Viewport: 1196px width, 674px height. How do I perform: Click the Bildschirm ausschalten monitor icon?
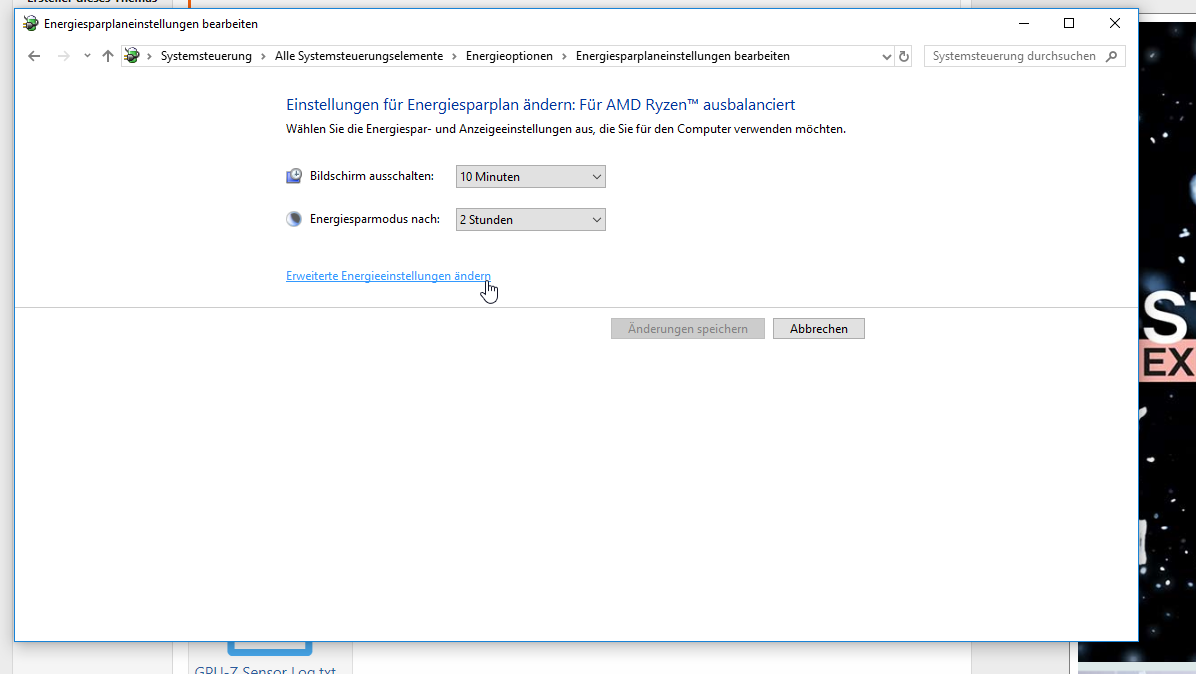coord(294,176)
